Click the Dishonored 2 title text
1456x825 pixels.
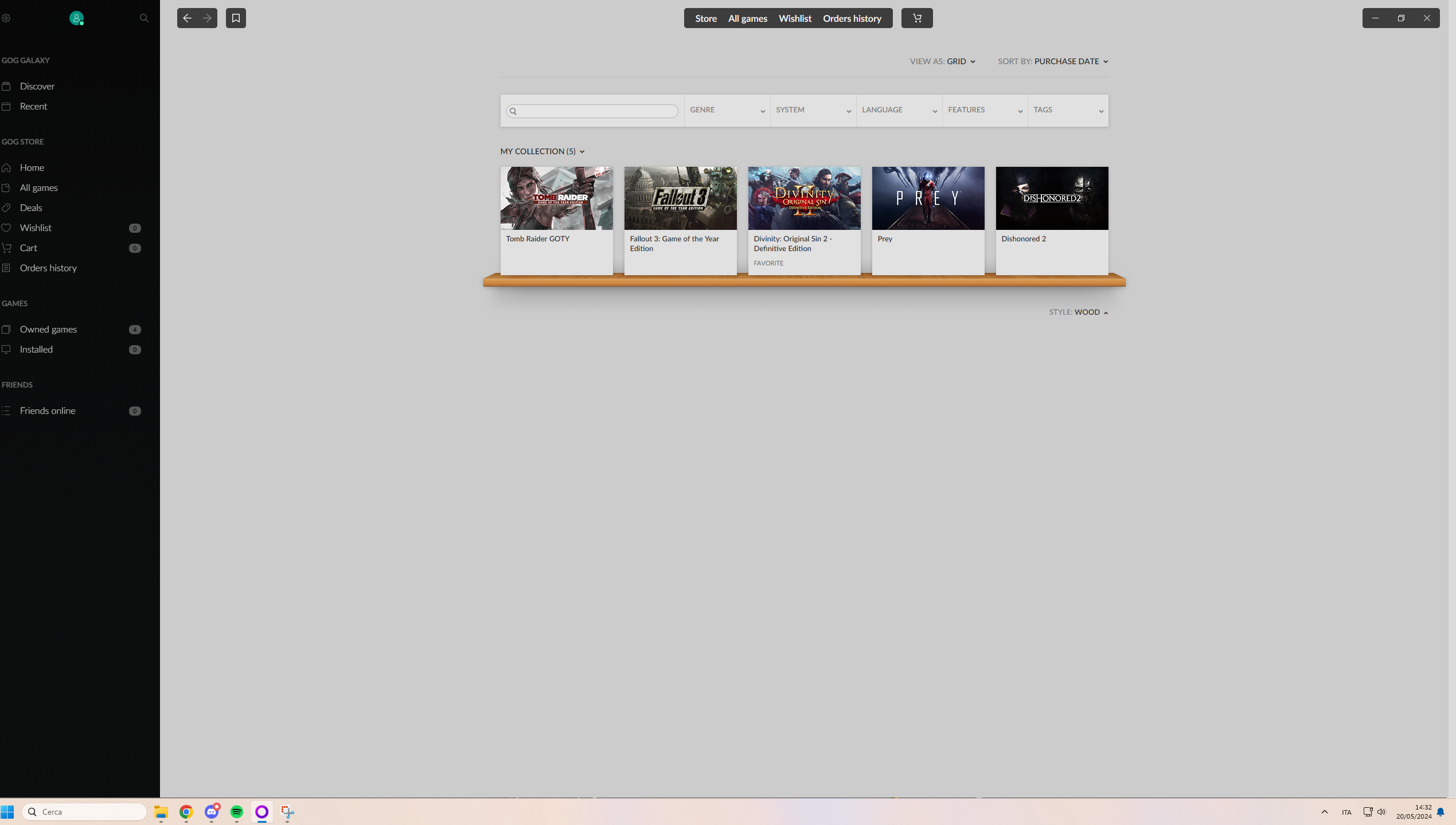[x=1024, y=239]
